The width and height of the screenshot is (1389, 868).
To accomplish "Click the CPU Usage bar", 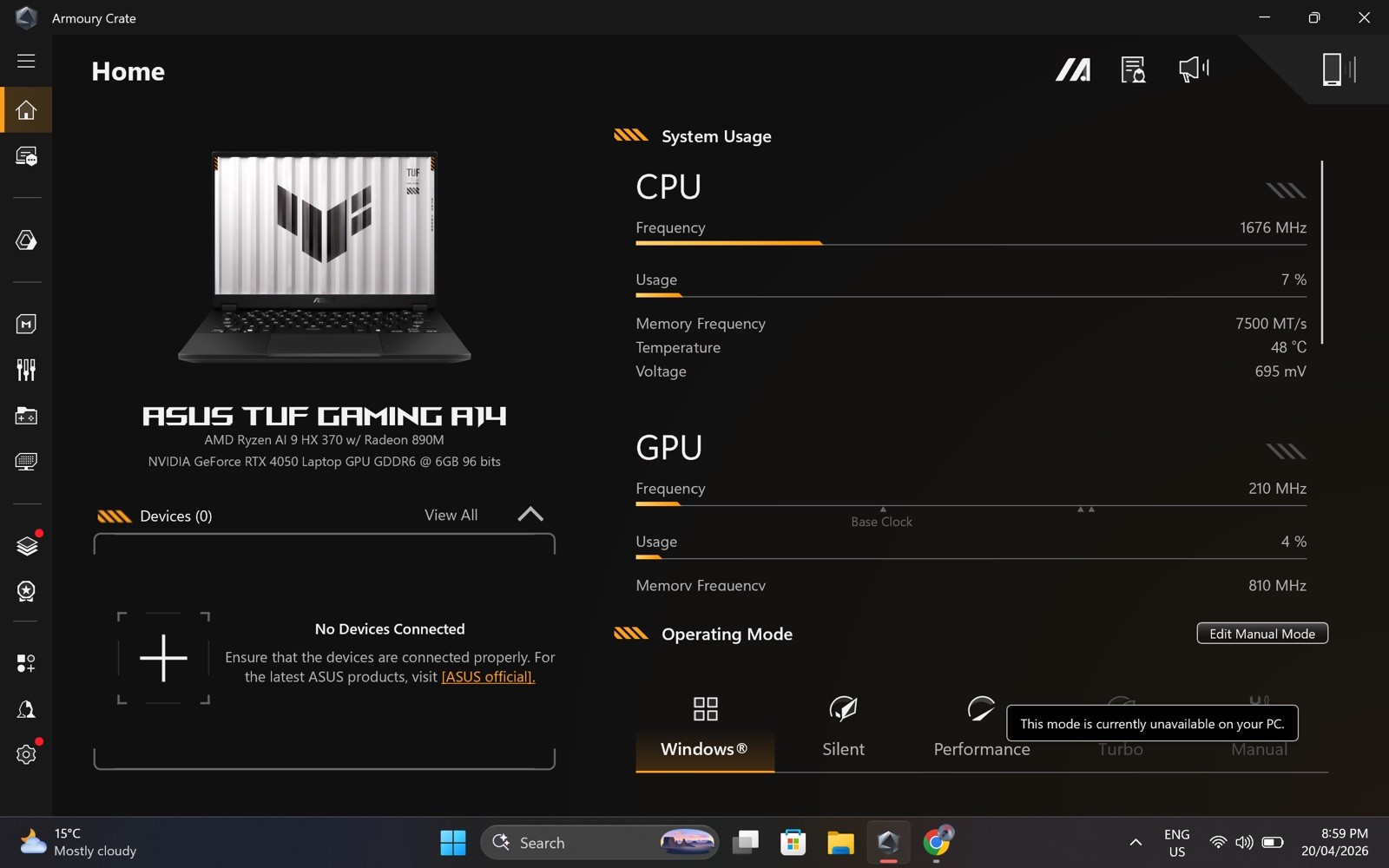I will pyautogui.click(x=971, y=296).
